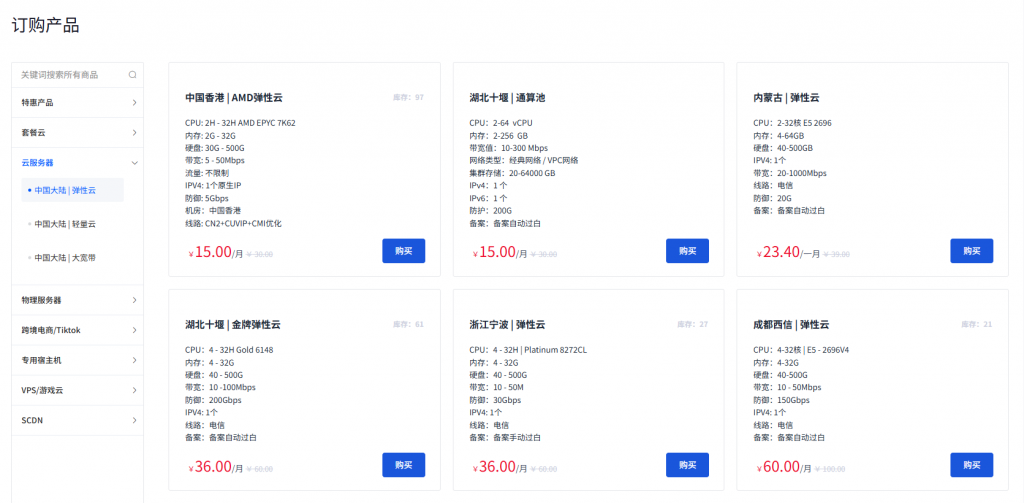Purchase the 内蒙古 弹性云 plan

pyautogui.click(x=971, y=251)
